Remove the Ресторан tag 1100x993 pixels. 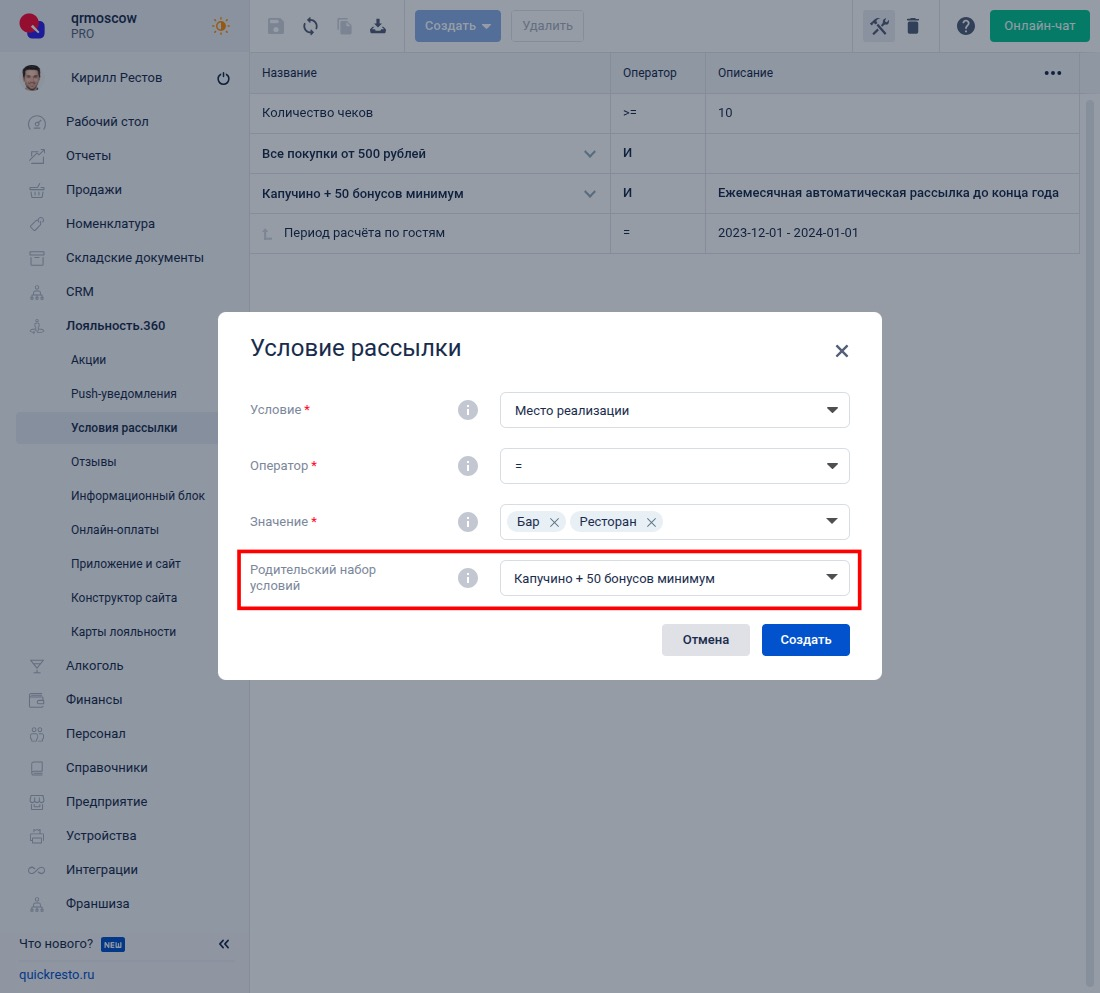pyautogui.click(x=651, y=522)
